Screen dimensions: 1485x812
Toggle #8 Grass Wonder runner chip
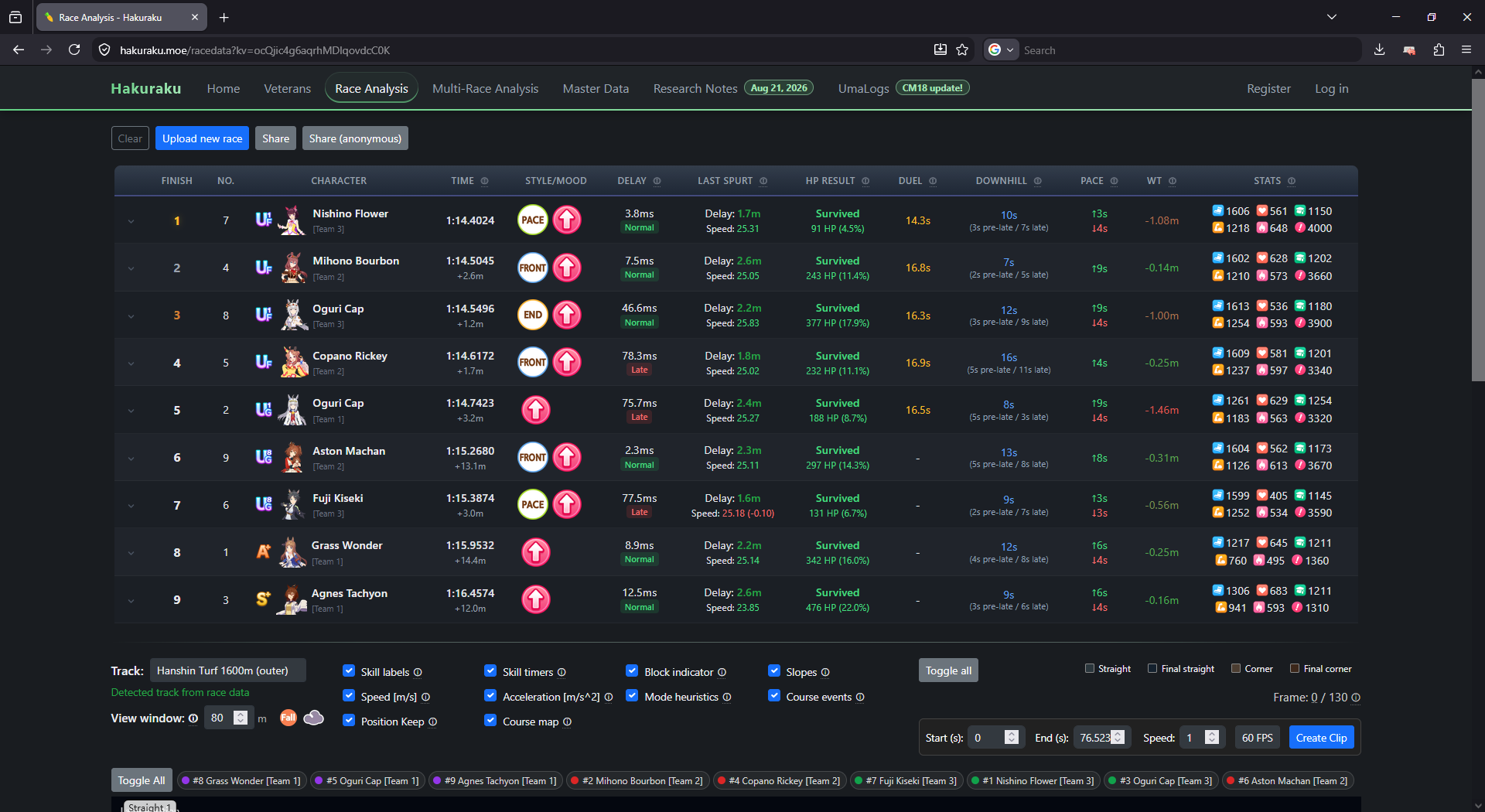[x=241, y=780]
